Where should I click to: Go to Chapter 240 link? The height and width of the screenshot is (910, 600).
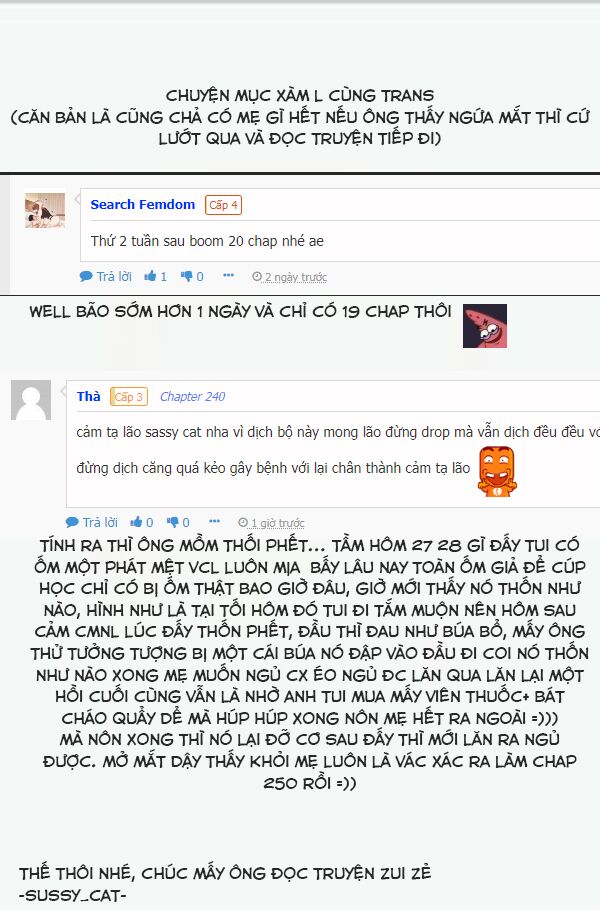pyautogui.click(x=192, y=396)
